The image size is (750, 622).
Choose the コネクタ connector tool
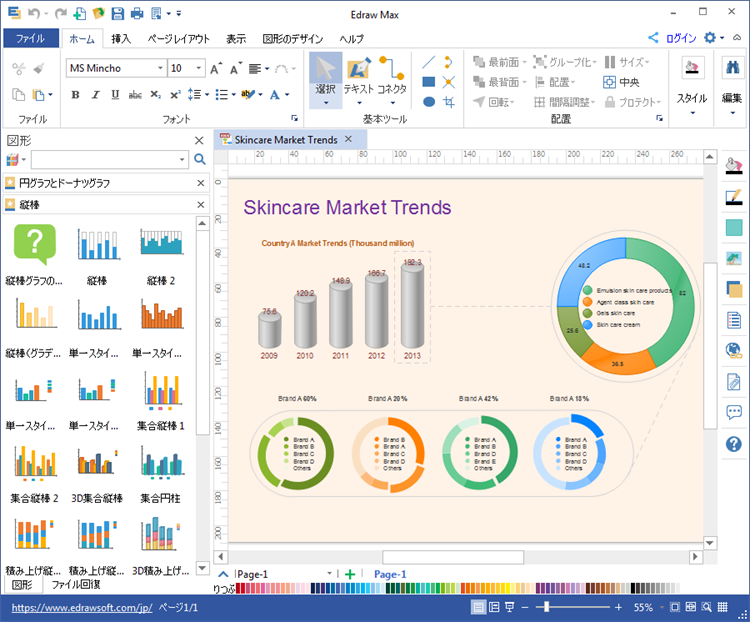391,77
